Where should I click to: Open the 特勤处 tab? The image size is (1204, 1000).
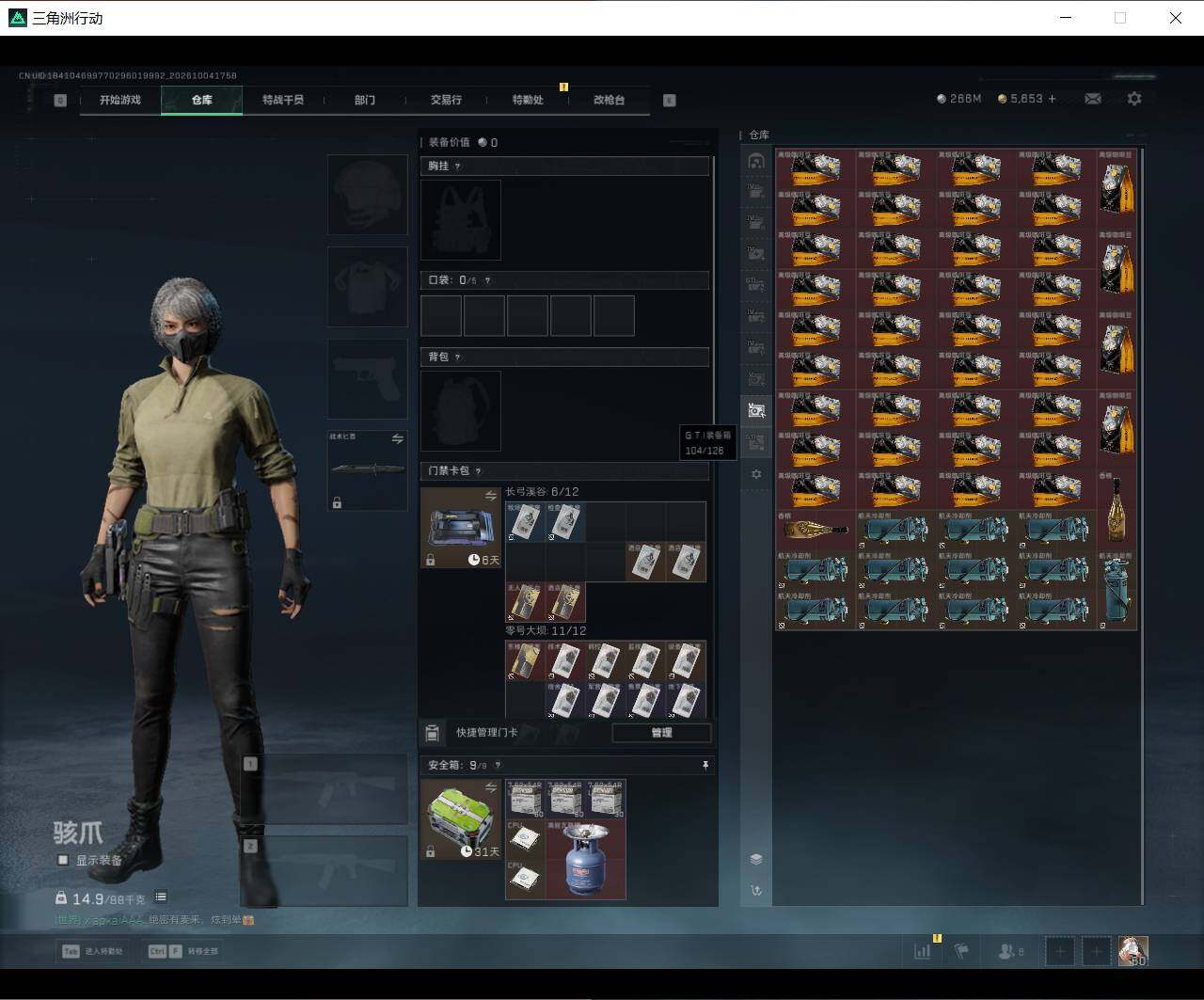(x=528, y=100)
